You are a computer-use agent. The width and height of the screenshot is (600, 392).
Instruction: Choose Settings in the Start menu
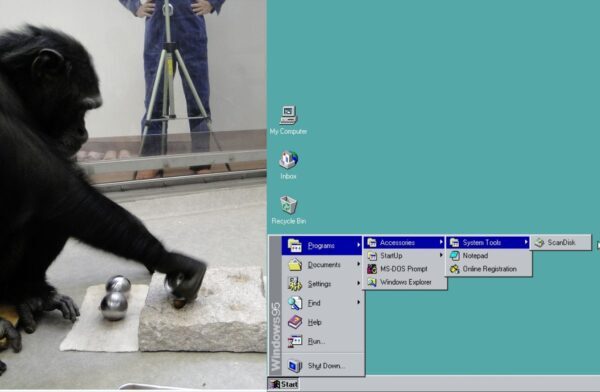(322, 284)
